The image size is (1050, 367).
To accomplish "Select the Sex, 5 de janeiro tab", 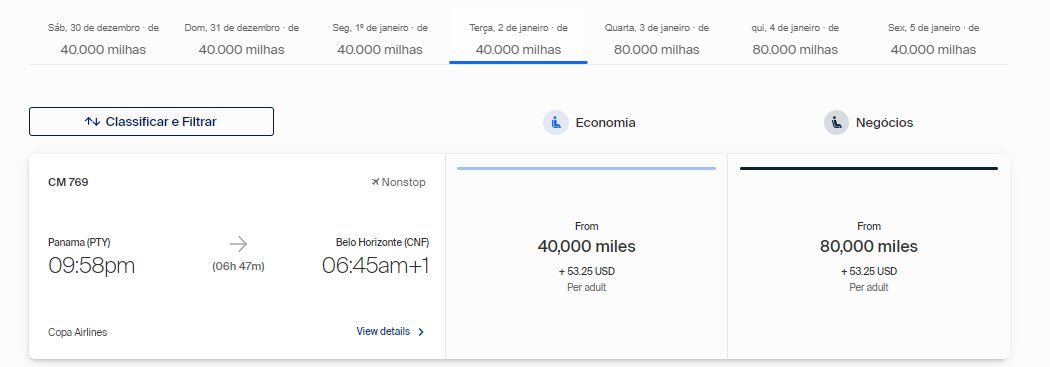I will coord(933,39).
